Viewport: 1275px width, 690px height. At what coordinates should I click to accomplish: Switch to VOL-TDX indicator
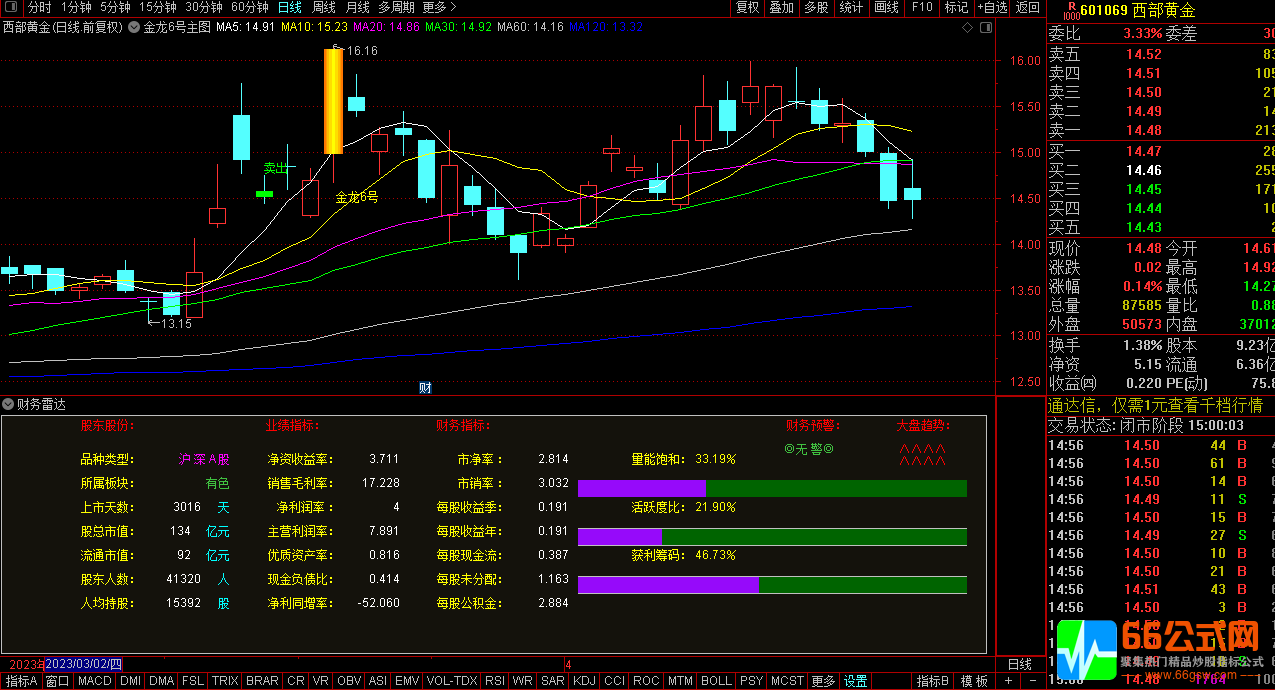point(452,681)
